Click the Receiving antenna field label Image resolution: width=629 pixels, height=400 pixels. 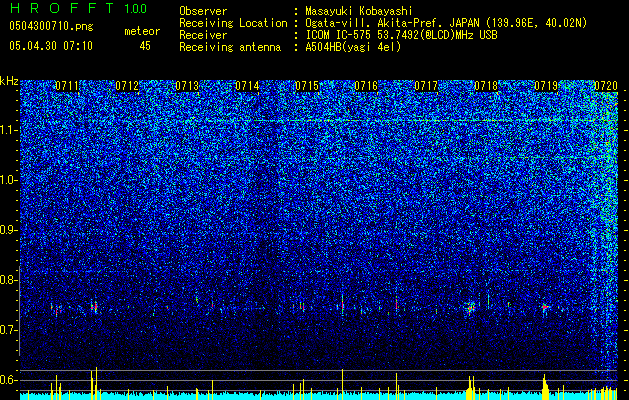[x=230, y=47]
